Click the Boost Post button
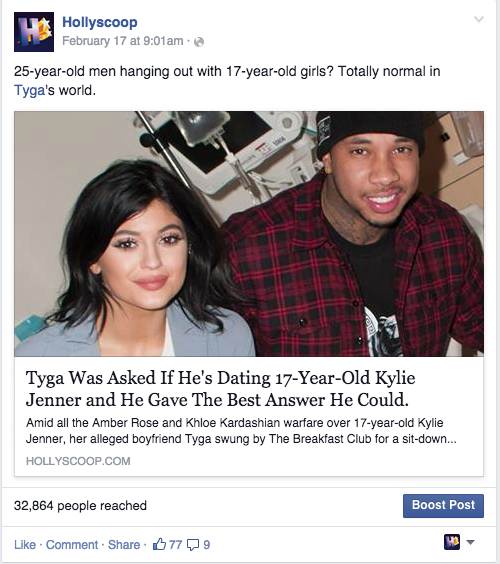The image size is (500, 564). (x=443, y=506)
